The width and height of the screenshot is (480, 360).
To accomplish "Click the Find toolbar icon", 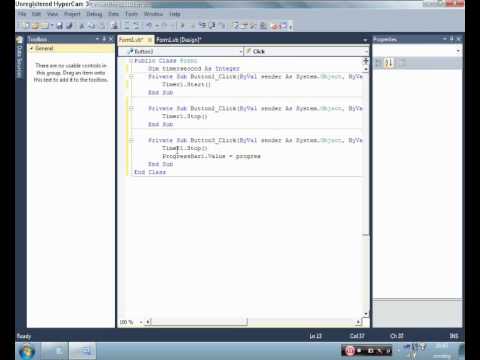I will pos(115,25).
